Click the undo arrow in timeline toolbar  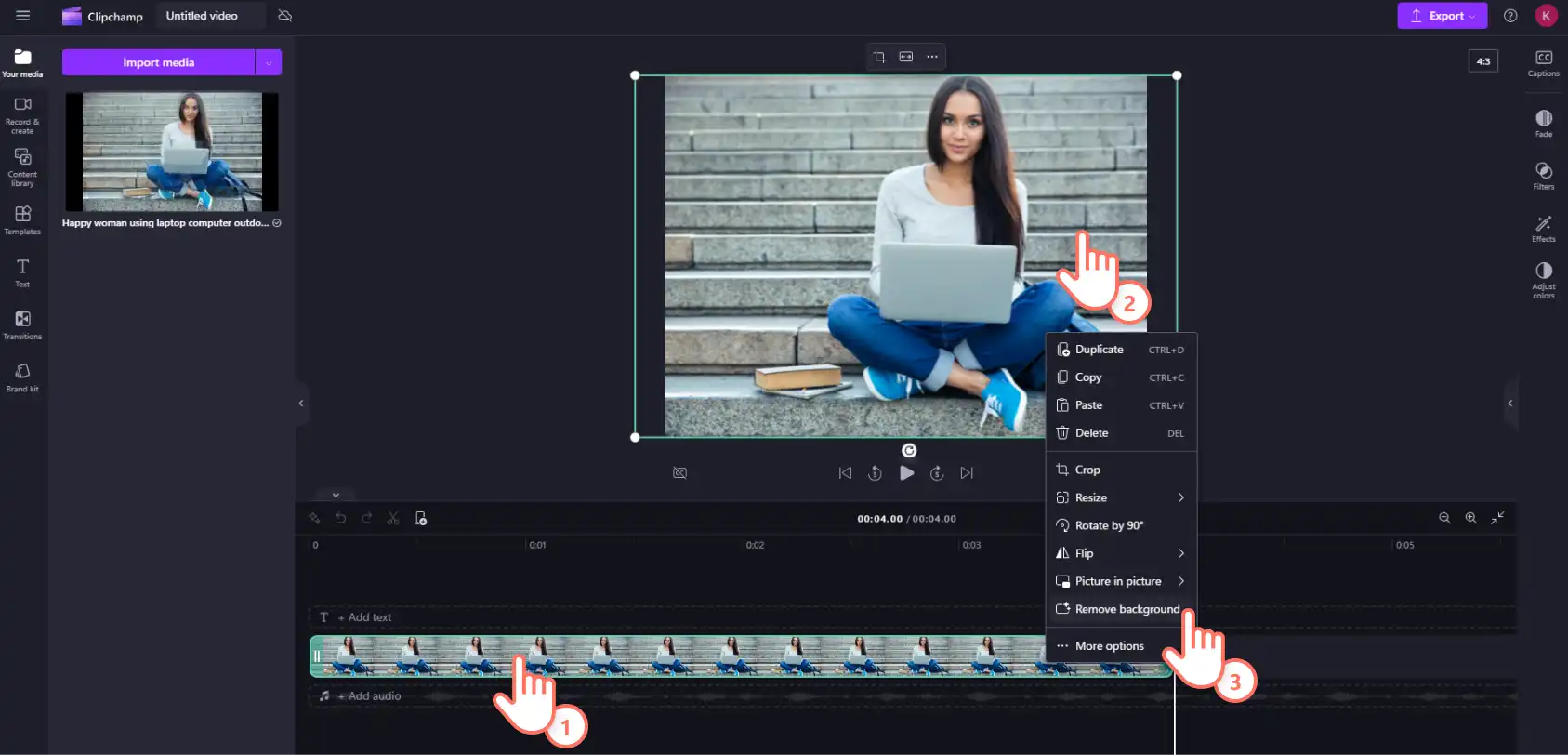(340, 519)
